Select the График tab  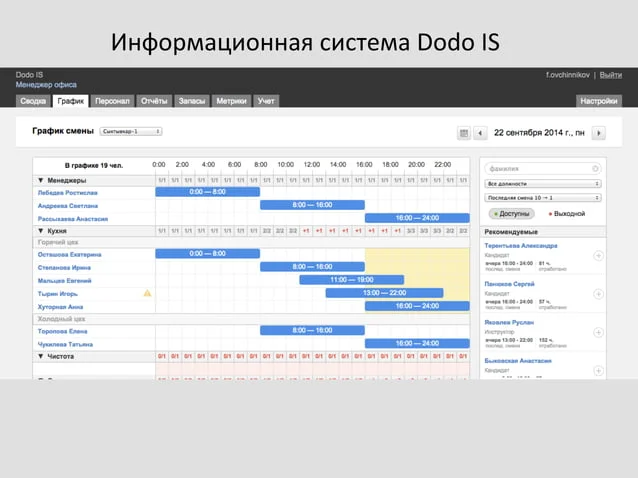71,101
